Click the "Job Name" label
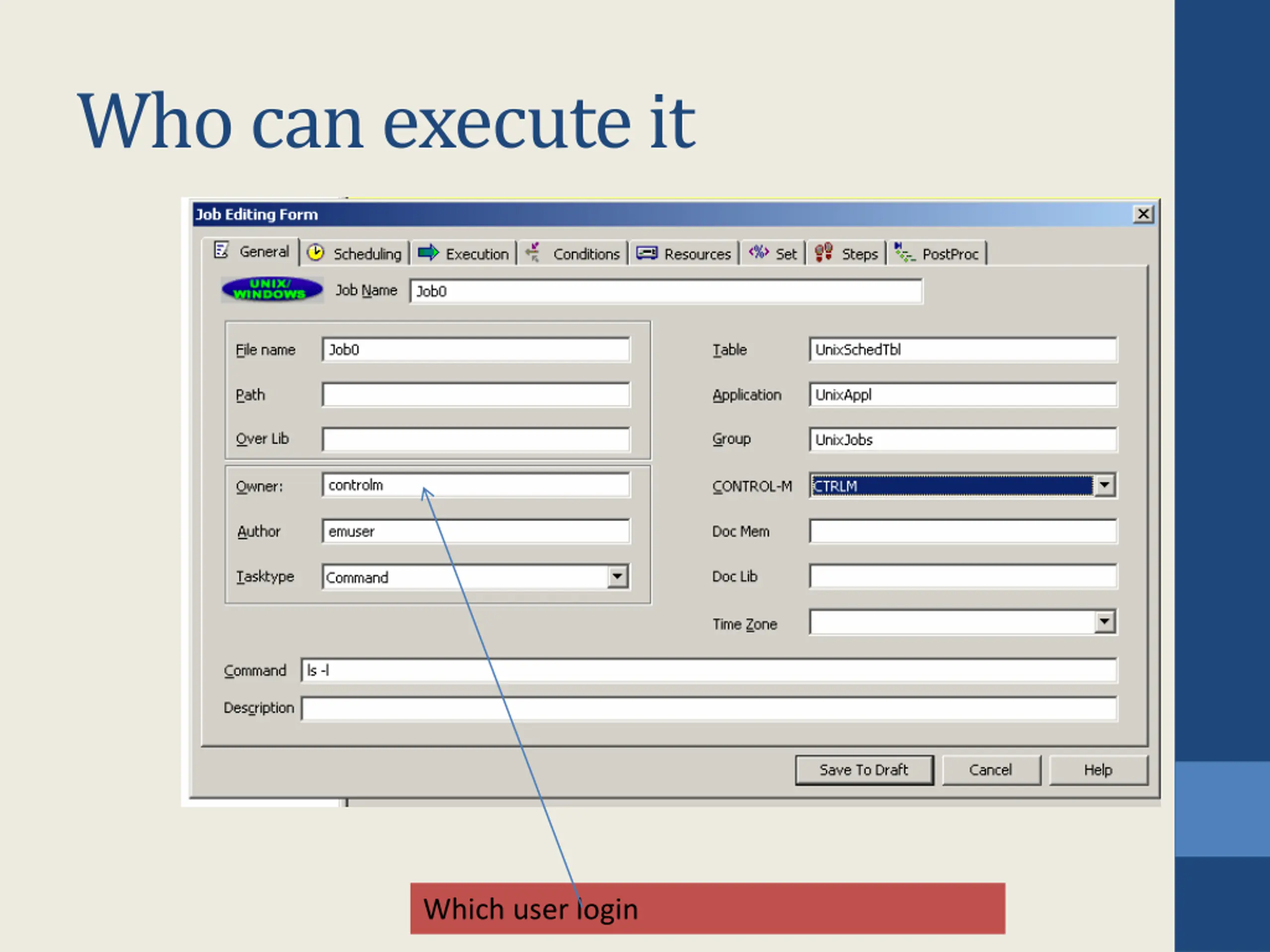The width and height of the screenshot is (1270, 952). pos(366,290)
